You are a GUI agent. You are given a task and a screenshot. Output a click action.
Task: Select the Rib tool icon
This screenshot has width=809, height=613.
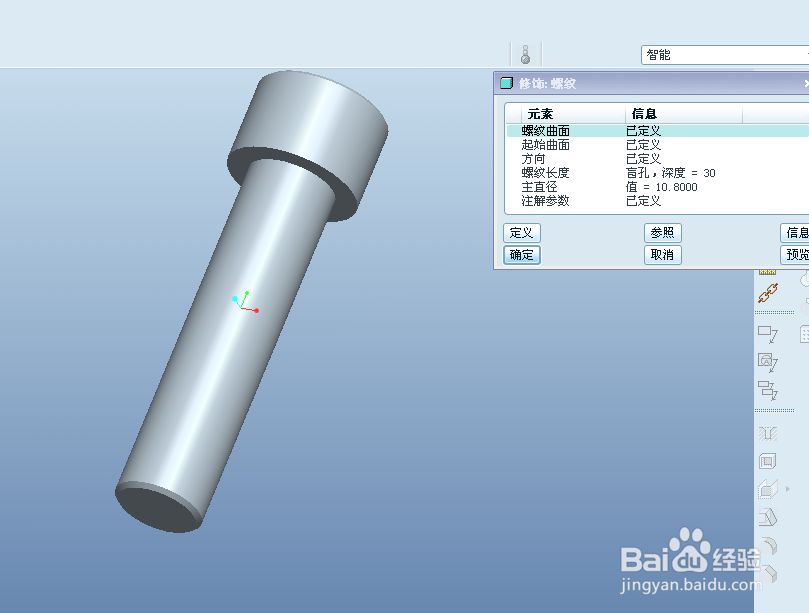pyautogui.click(x=768, y=489)
